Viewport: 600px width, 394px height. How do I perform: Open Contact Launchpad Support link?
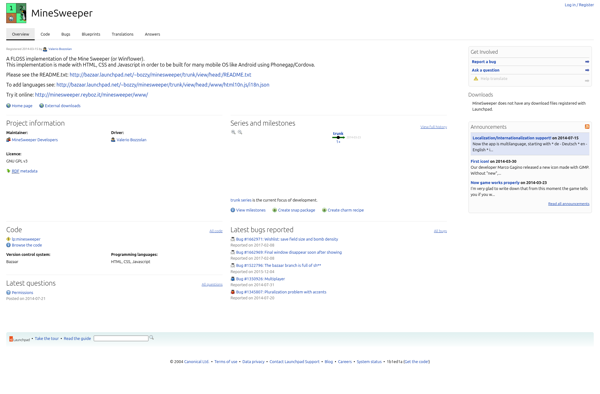(x=294, y=361)
